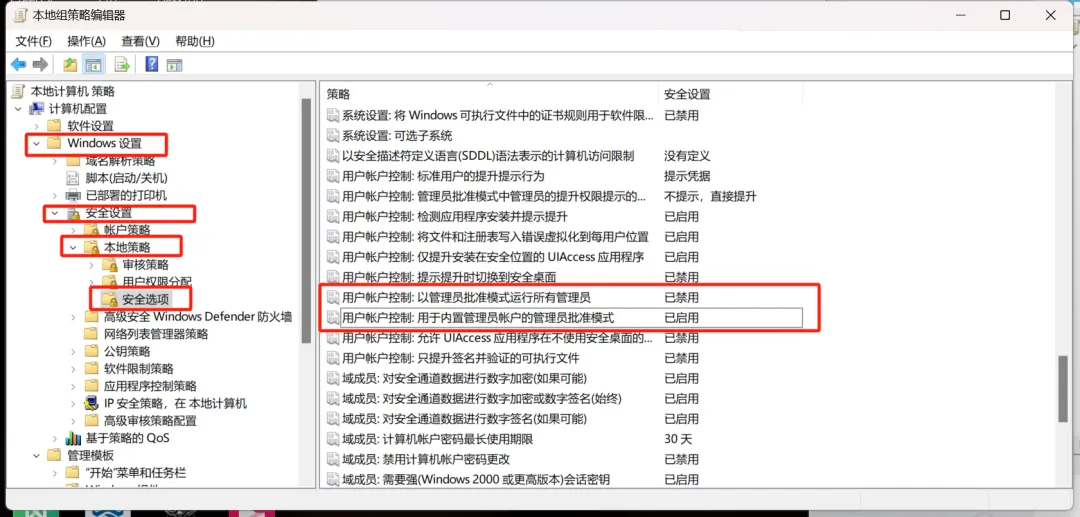Expand the 应用程序控制策略 tree node
Viewport: 1080px width, 517px height.
point(73,386)
